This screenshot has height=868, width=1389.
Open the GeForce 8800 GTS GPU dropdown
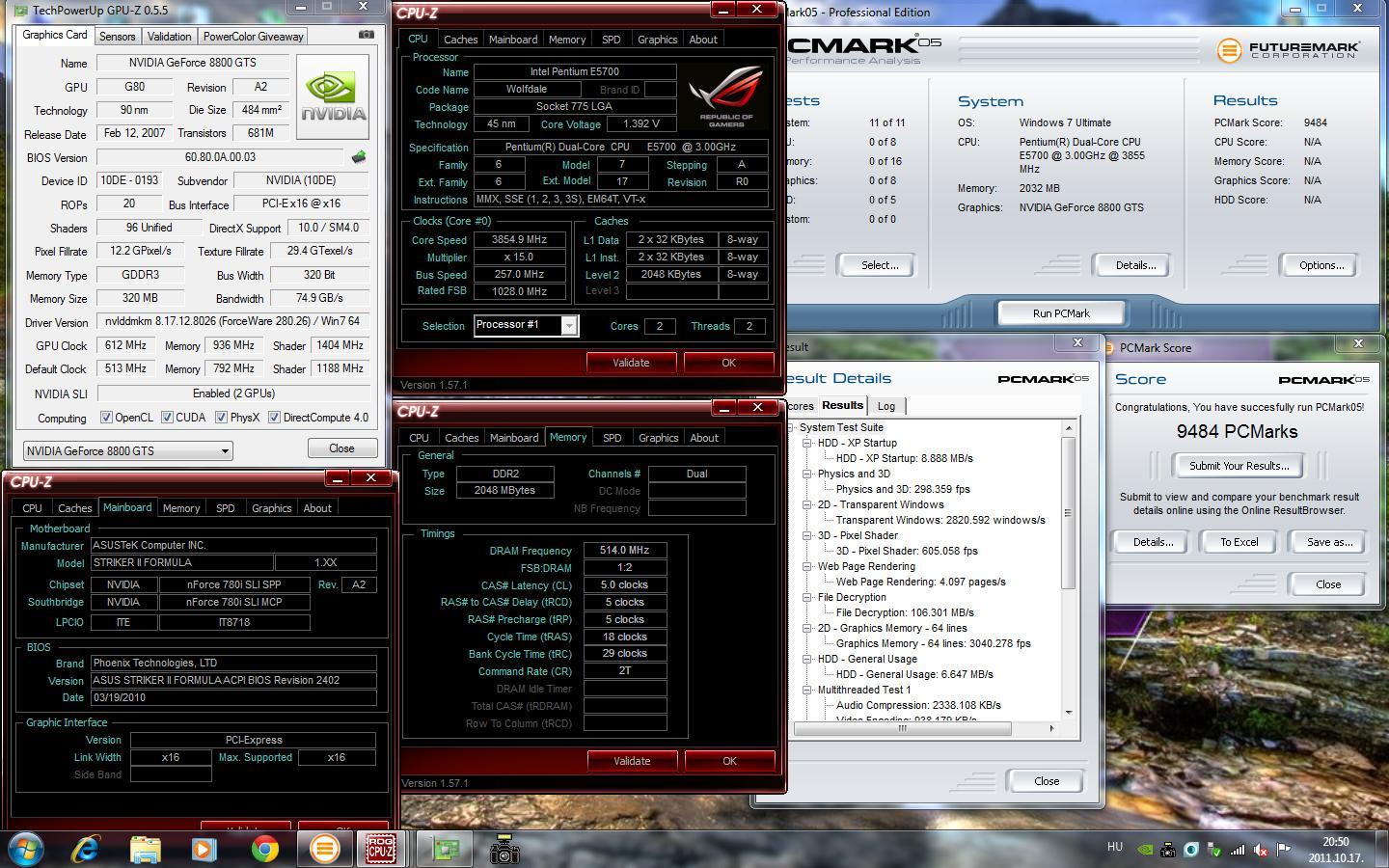(127, 450)
